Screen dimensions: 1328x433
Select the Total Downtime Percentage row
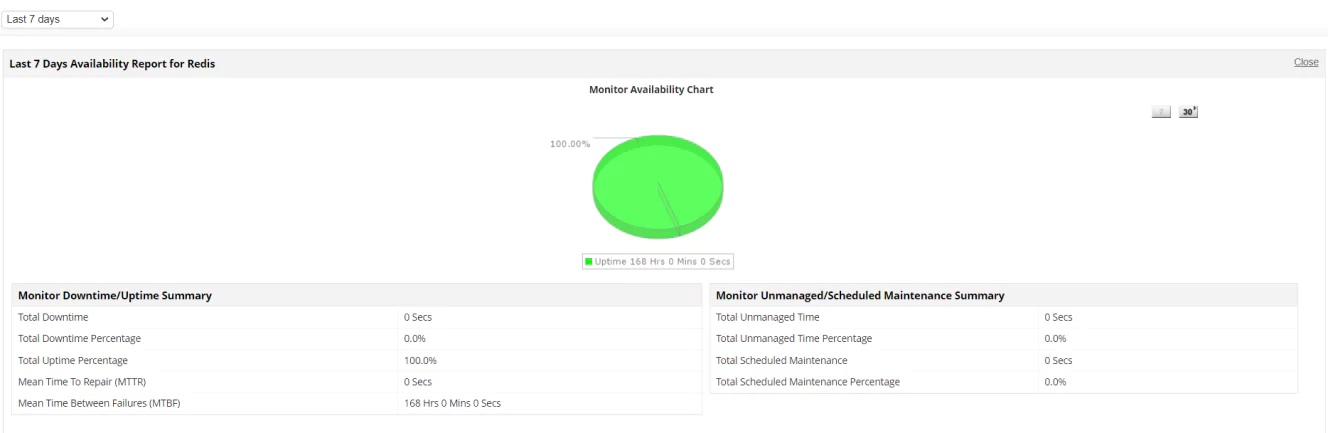pos(357,339)
